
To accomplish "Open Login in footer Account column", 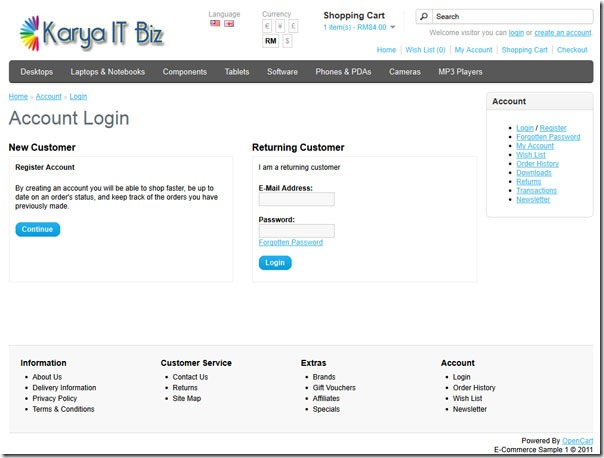I will (461, 377).
